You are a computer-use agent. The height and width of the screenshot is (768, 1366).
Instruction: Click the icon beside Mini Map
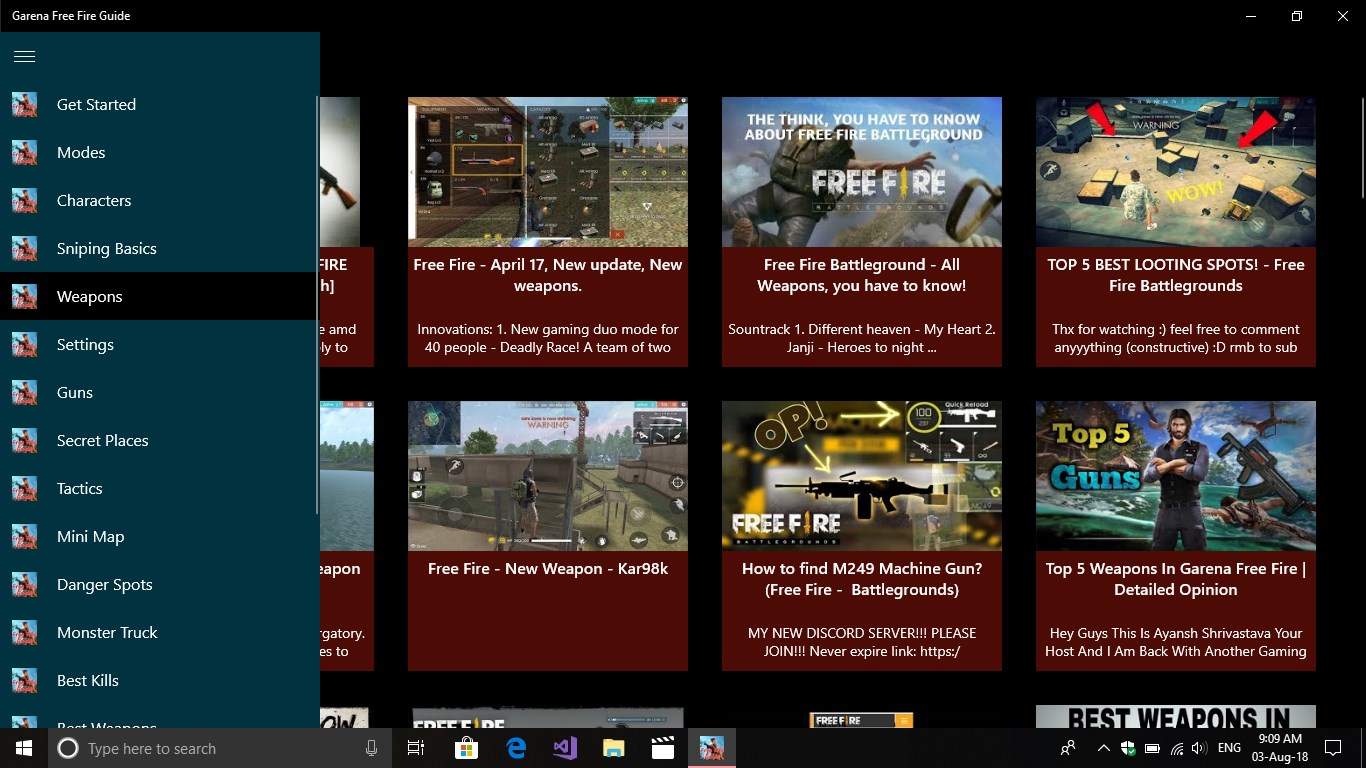(x=25, y=536)
